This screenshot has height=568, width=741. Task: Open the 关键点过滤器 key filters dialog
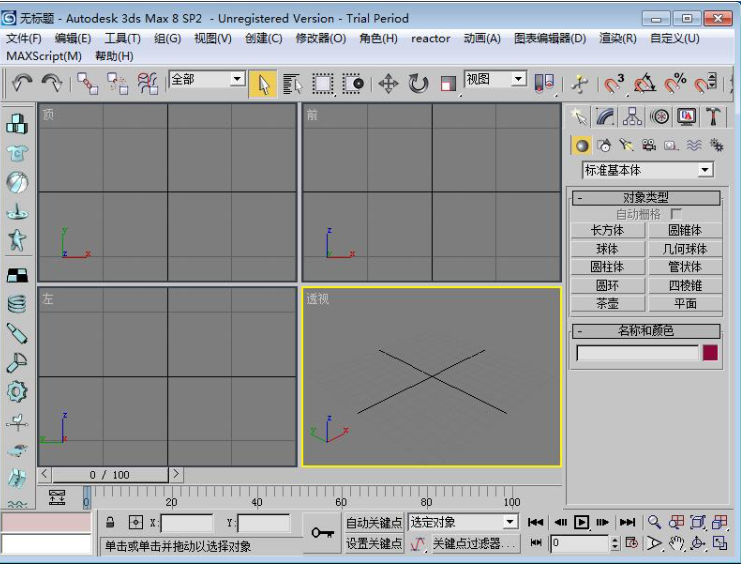pyautogui.click(x=474, y=543)
